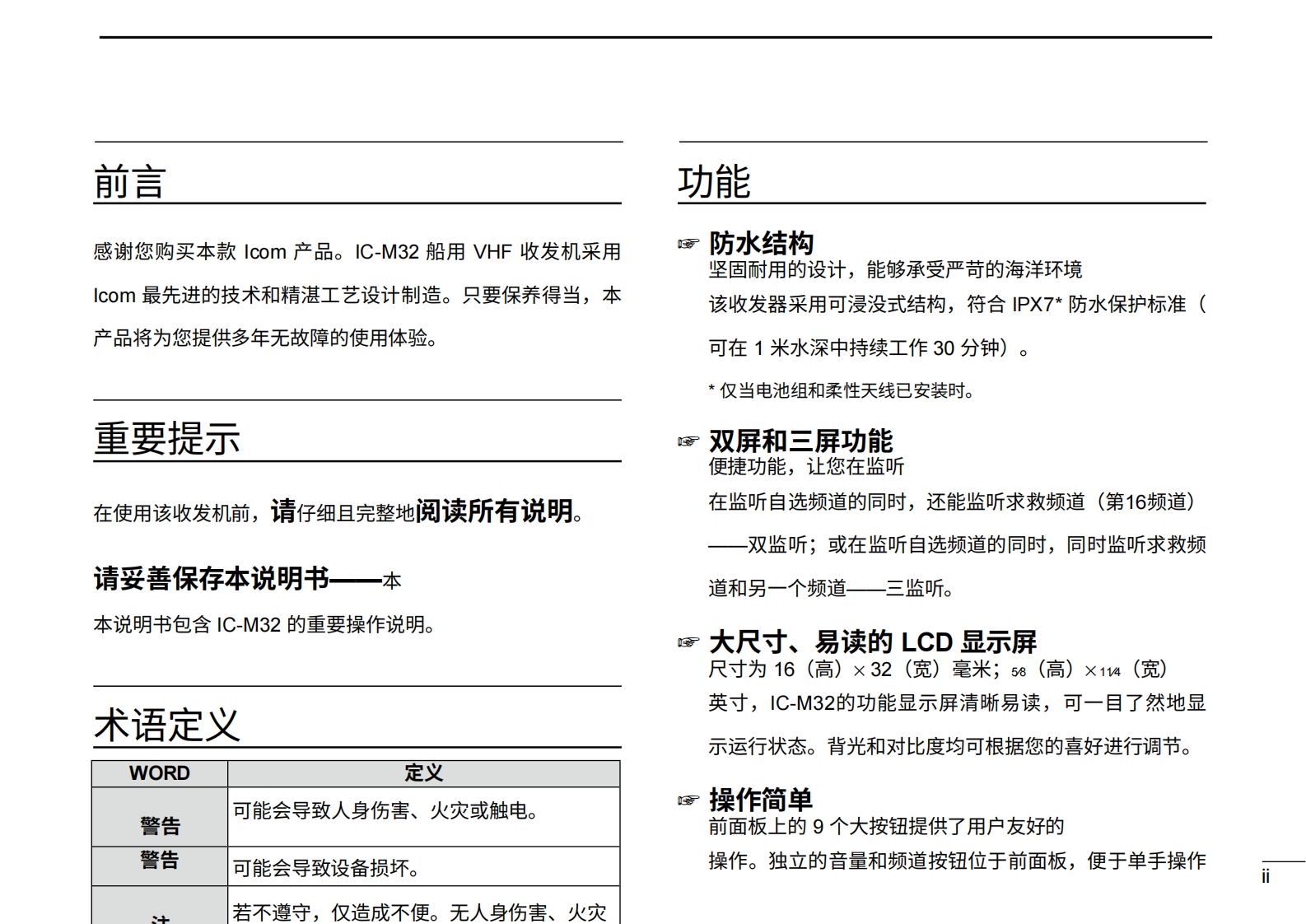Click the line 本说明书包含 IC-M32 的重要操作说明
This screenshot has height=924, width=1306.
point(264,625)
